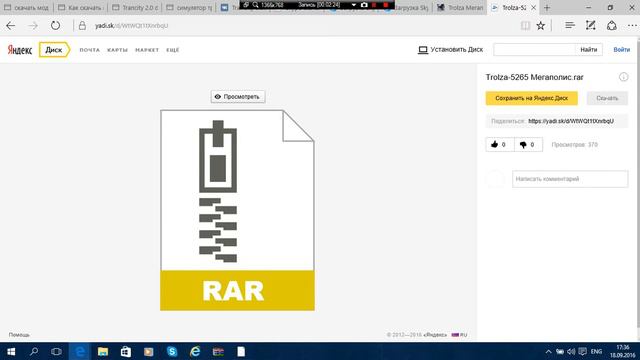Open Skype from the taskbar

172,351
